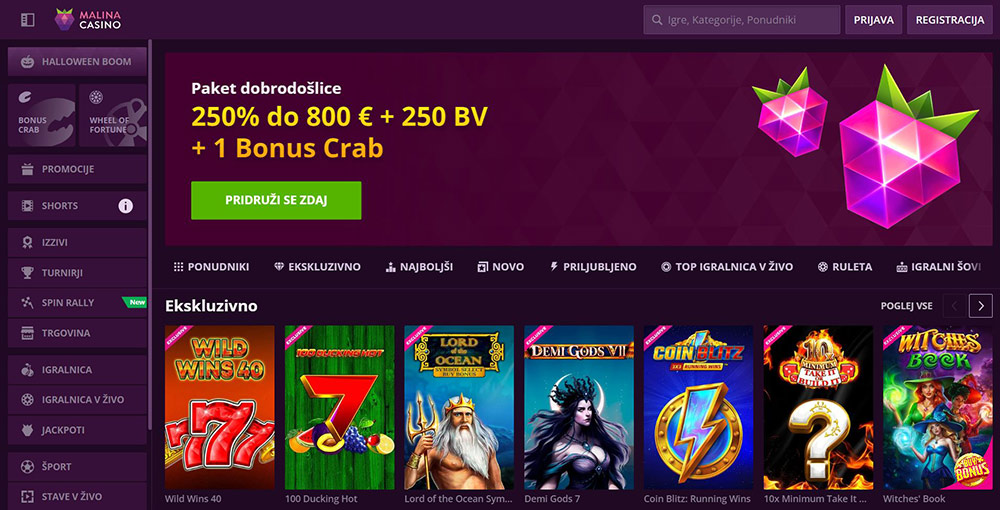Select the Novo category tab
1000x510 pixels.
[501, 267]
